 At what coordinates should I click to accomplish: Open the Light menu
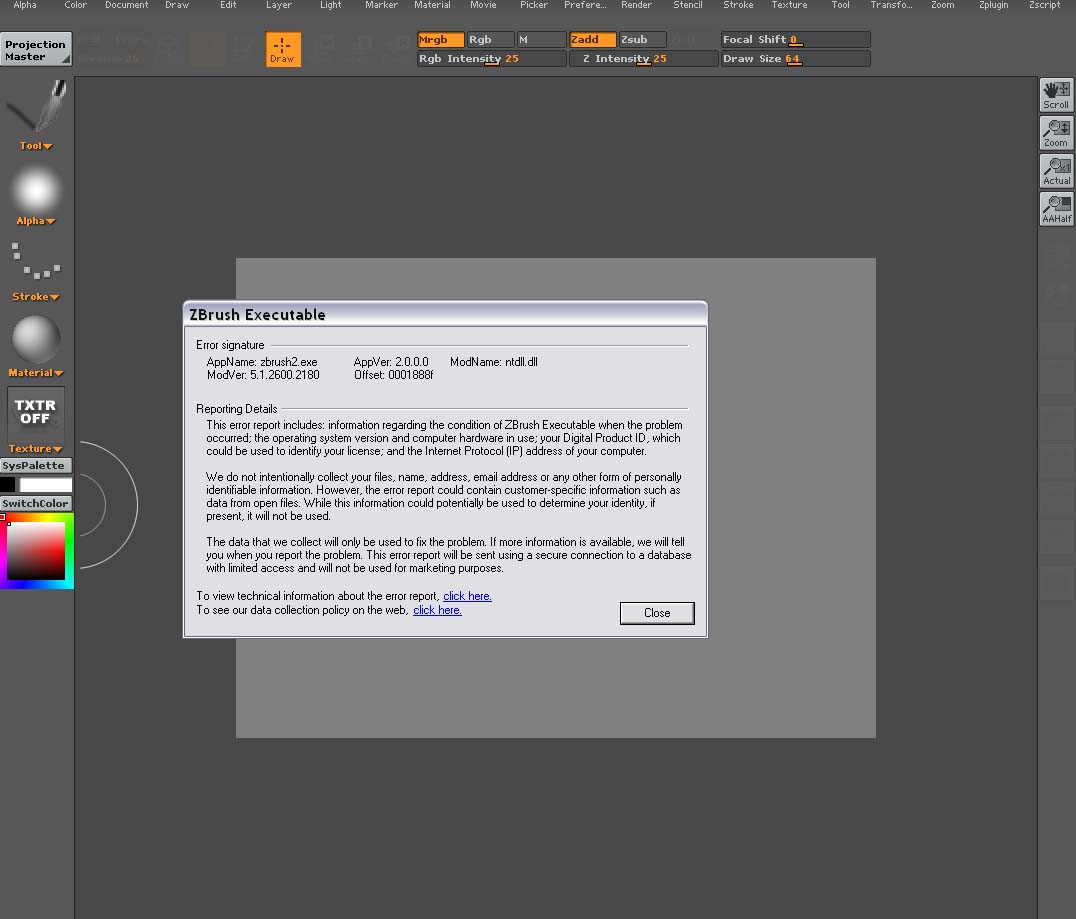pos(331,5)
